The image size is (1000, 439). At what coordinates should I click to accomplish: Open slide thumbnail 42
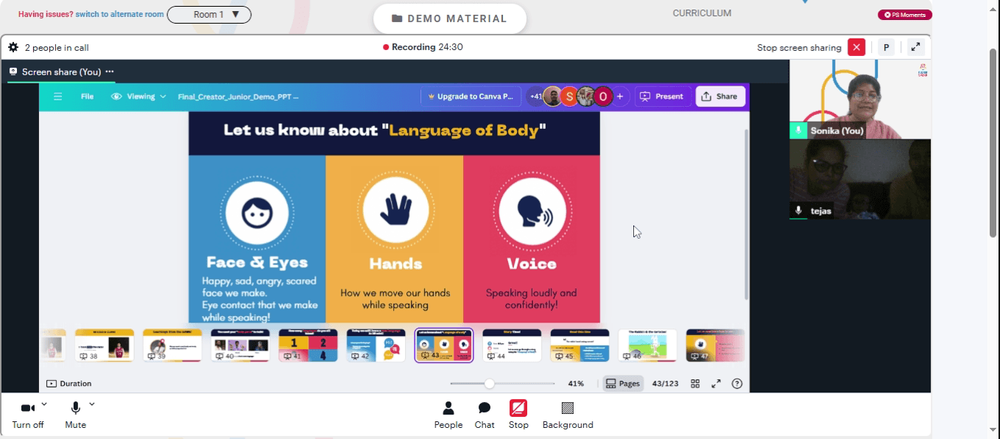point(376,345)
